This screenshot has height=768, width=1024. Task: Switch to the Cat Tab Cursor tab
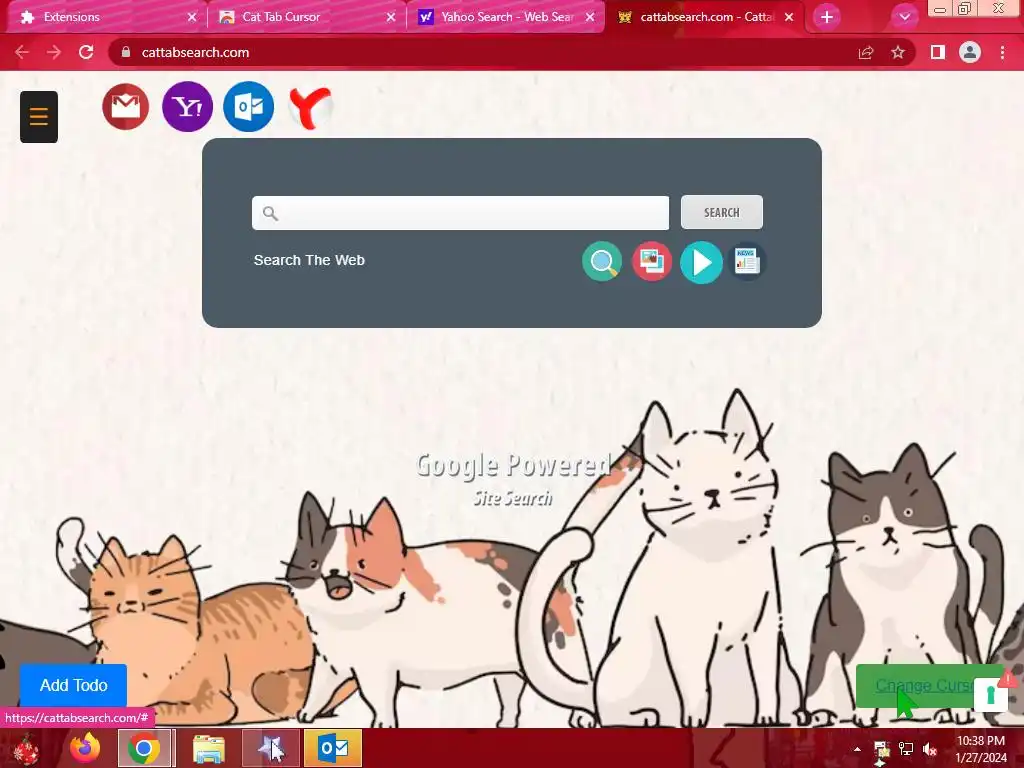coord(304,17)
